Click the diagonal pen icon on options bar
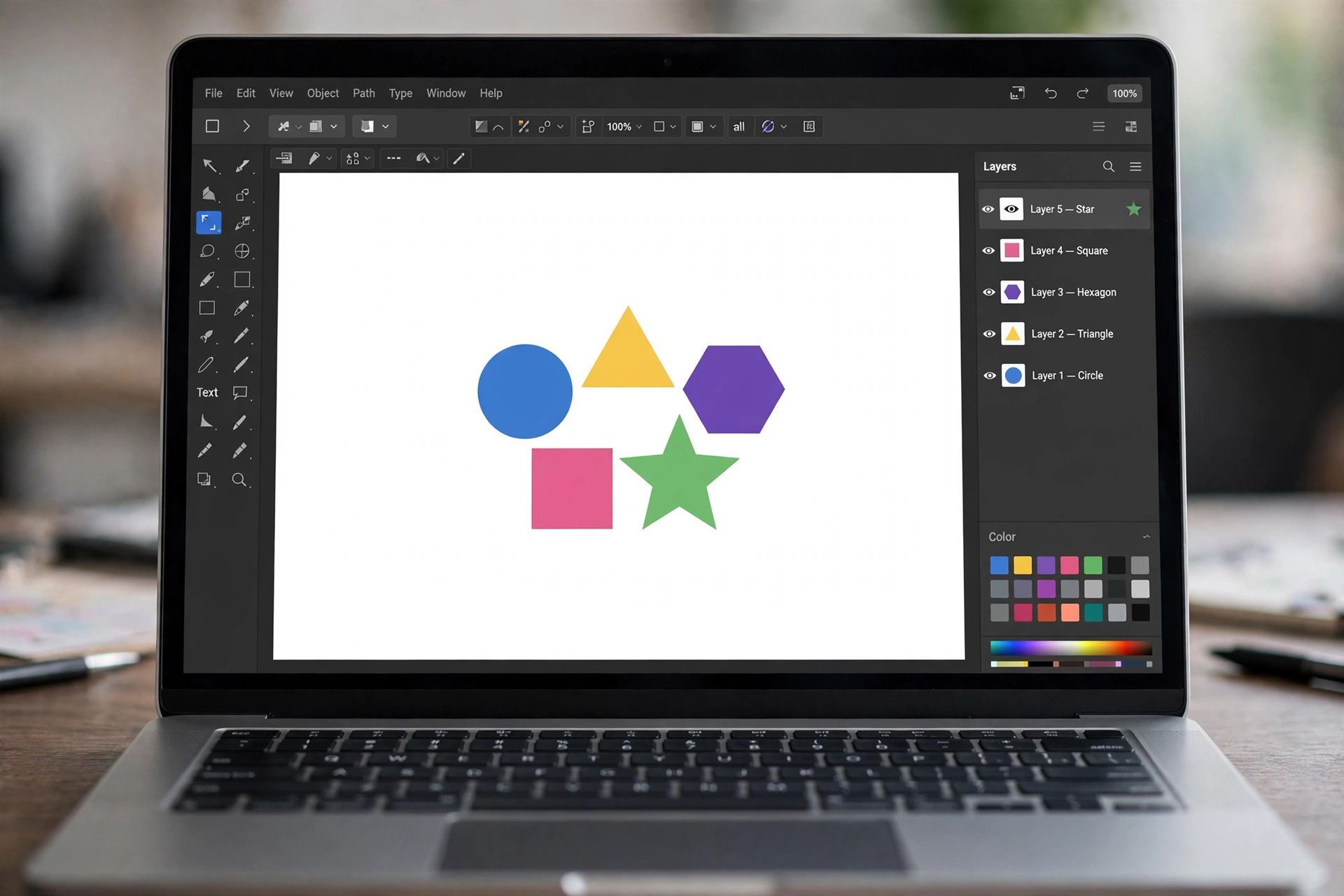Image resolution: width=1344 pixels, height=896 pixels. [x=458, y=159]
